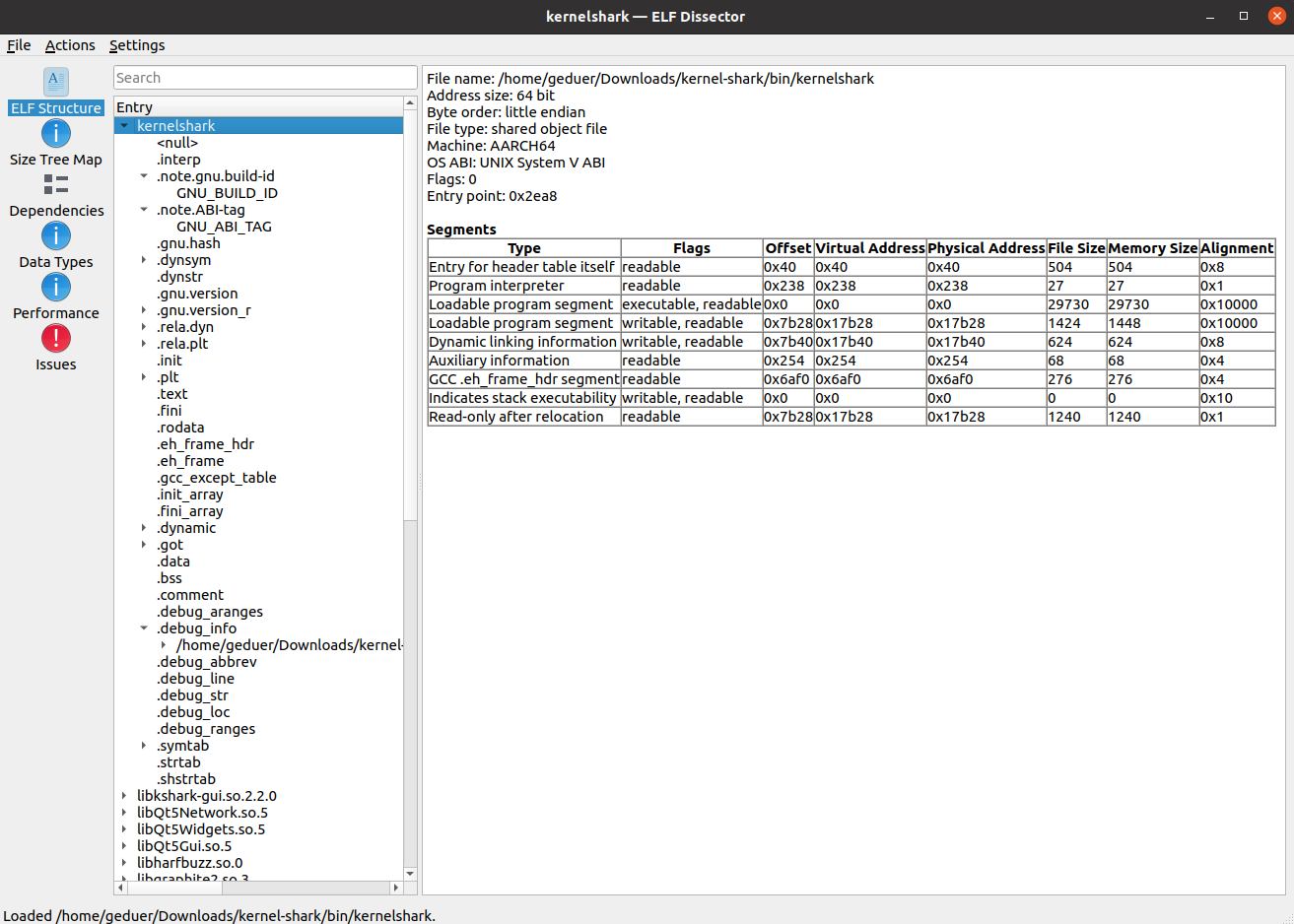Minimize the ELF Dissector window
The width and height of the screenshot is (1294, 924).
pos(1210,17)
